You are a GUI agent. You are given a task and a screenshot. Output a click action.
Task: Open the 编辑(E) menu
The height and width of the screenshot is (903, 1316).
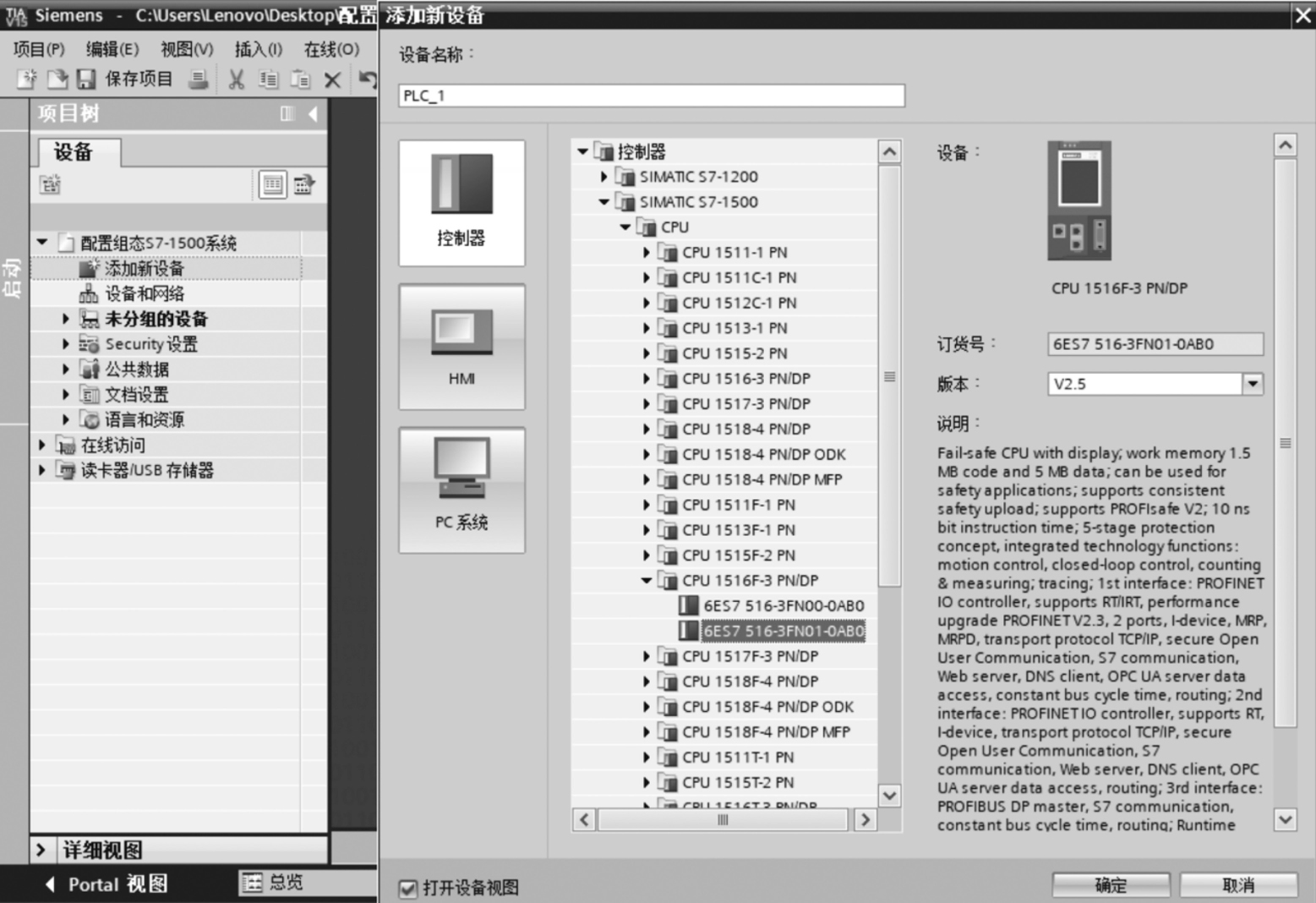112,49
